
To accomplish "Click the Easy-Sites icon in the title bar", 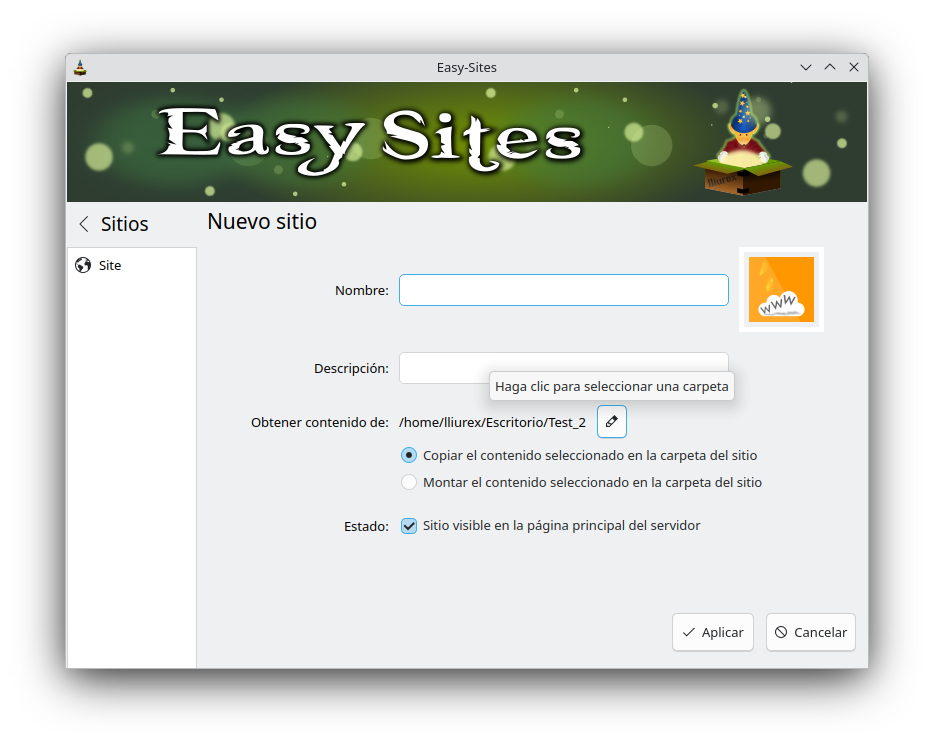I will point(80,67).
